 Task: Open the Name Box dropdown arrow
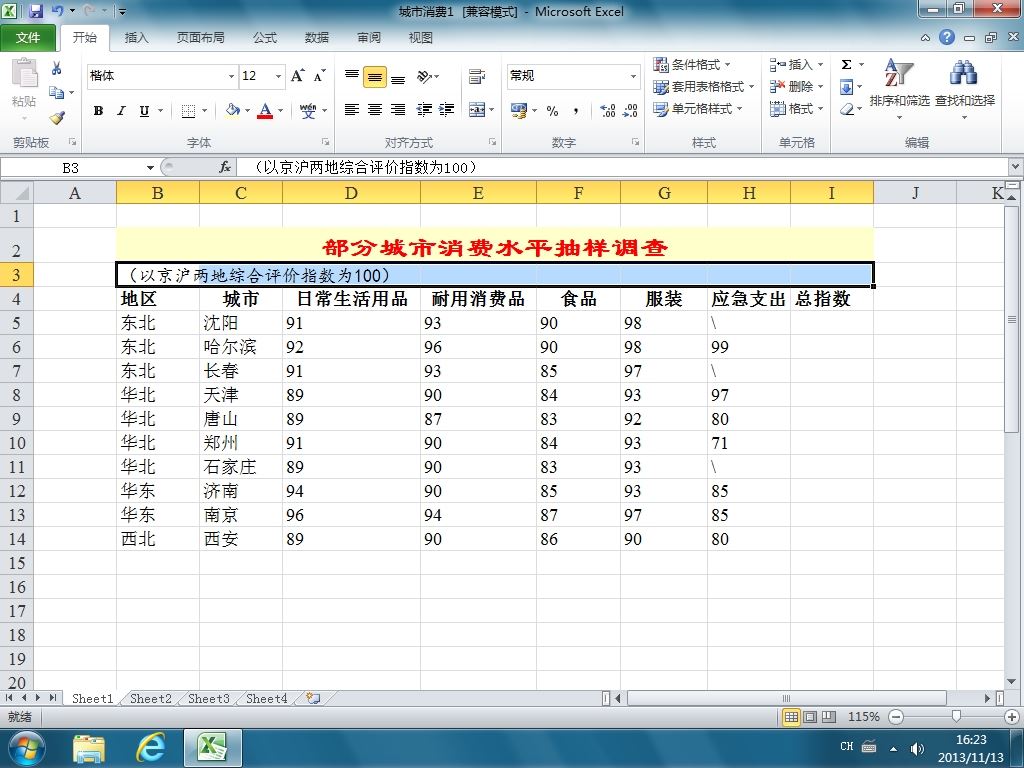pos(150,168)
